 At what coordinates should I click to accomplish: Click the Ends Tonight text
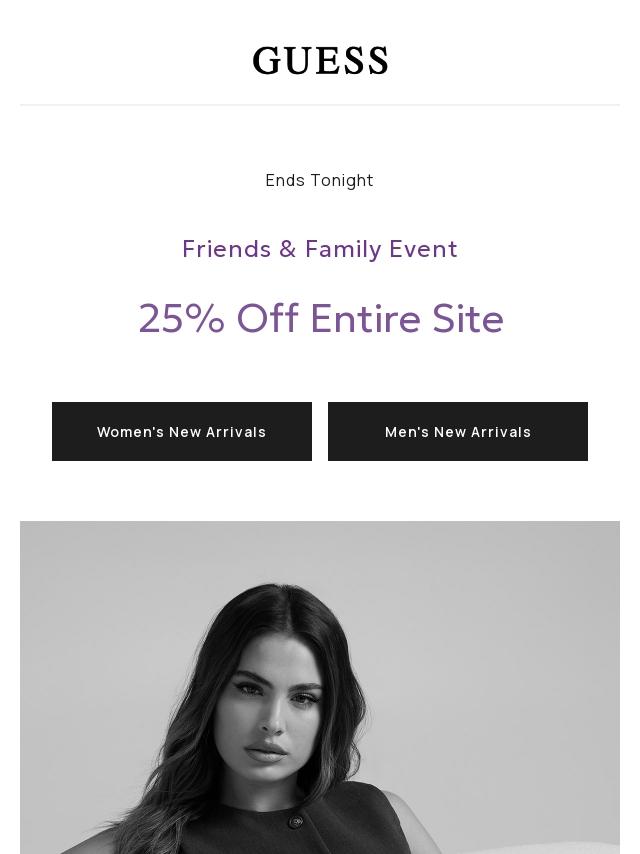pos(319,180)
